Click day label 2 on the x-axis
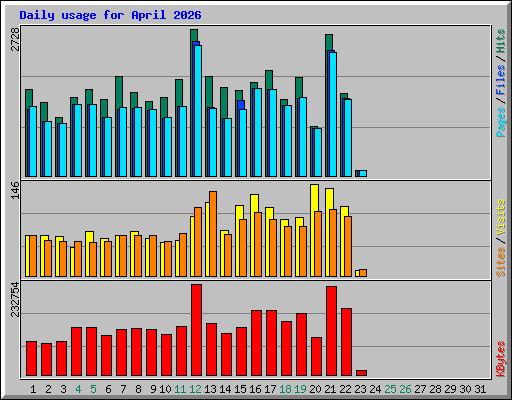The width and height of the screenshot is (512, 400). pyautogui.click(x=48, y=389)
